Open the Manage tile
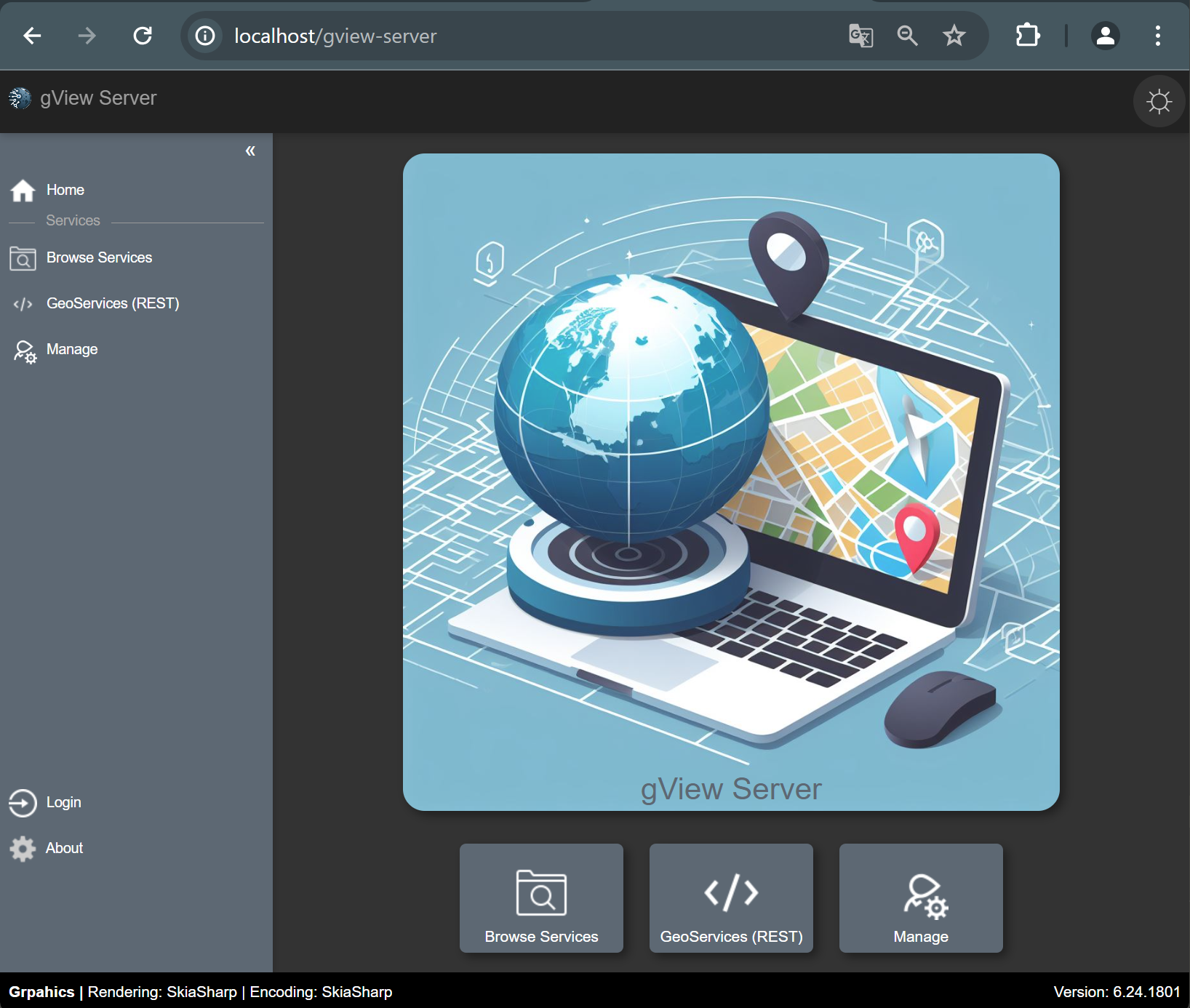This screenshot has width=1190, height=1008. click(x=921, y=898)
